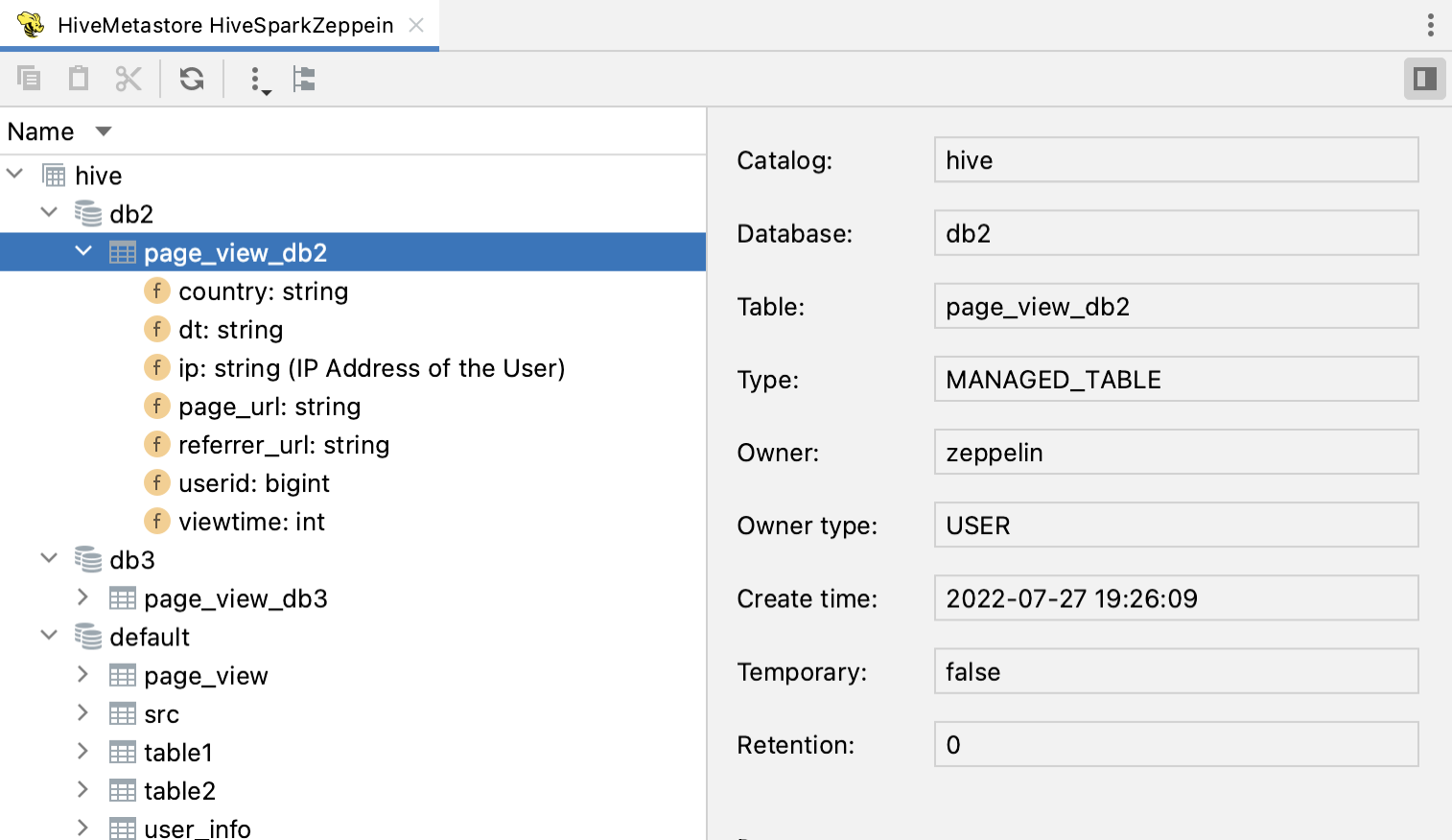Open the kebab menu at top right
Image resolution: width=1452 pixels, height=840 pixels.
click(1430, 25)
